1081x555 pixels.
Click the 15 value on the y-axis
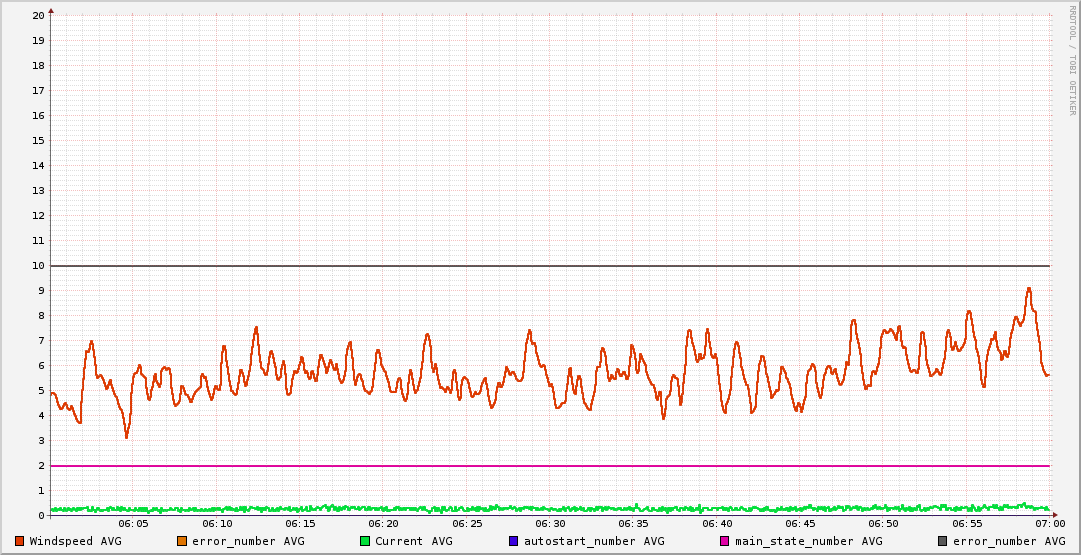point(38,140)
